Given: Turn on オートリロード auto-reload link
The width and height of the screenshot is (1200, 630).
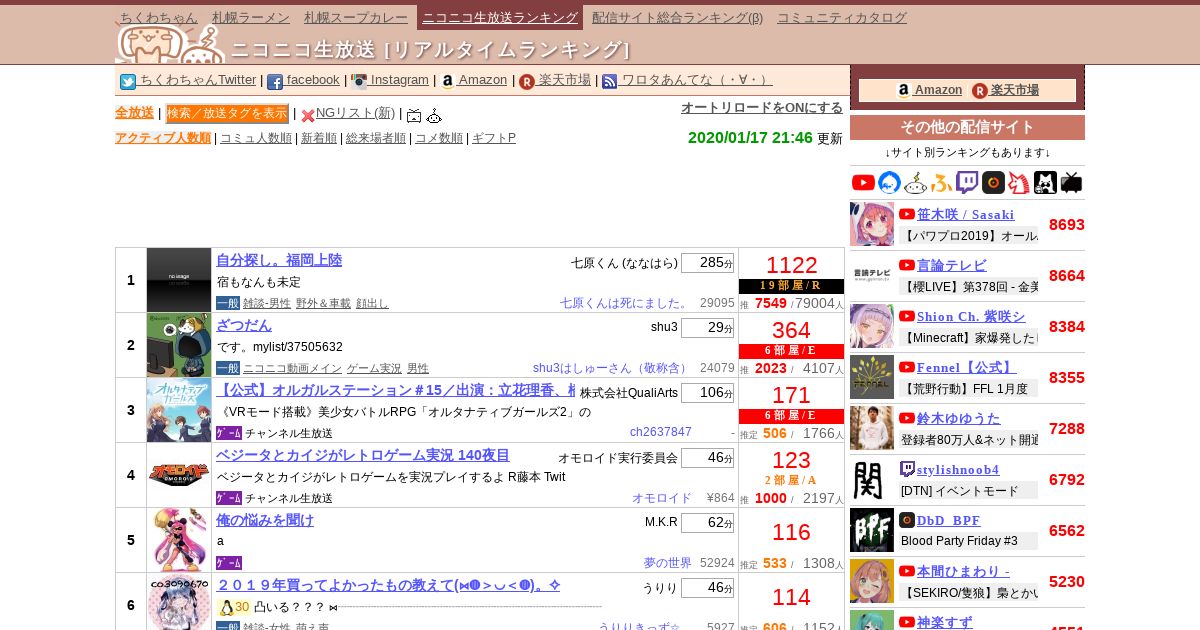Looking at the screenshot, I should [762, 107].
